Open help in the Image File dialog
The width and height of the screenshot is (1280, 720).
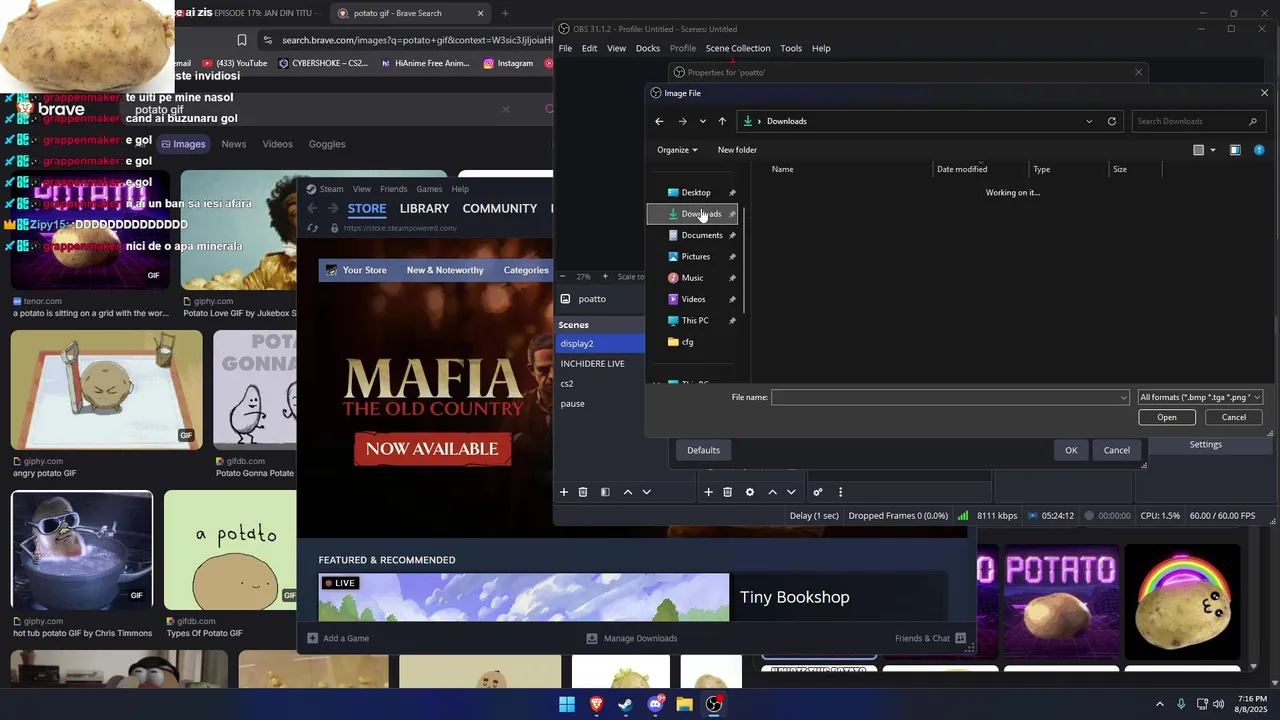tap(1259, 150)
